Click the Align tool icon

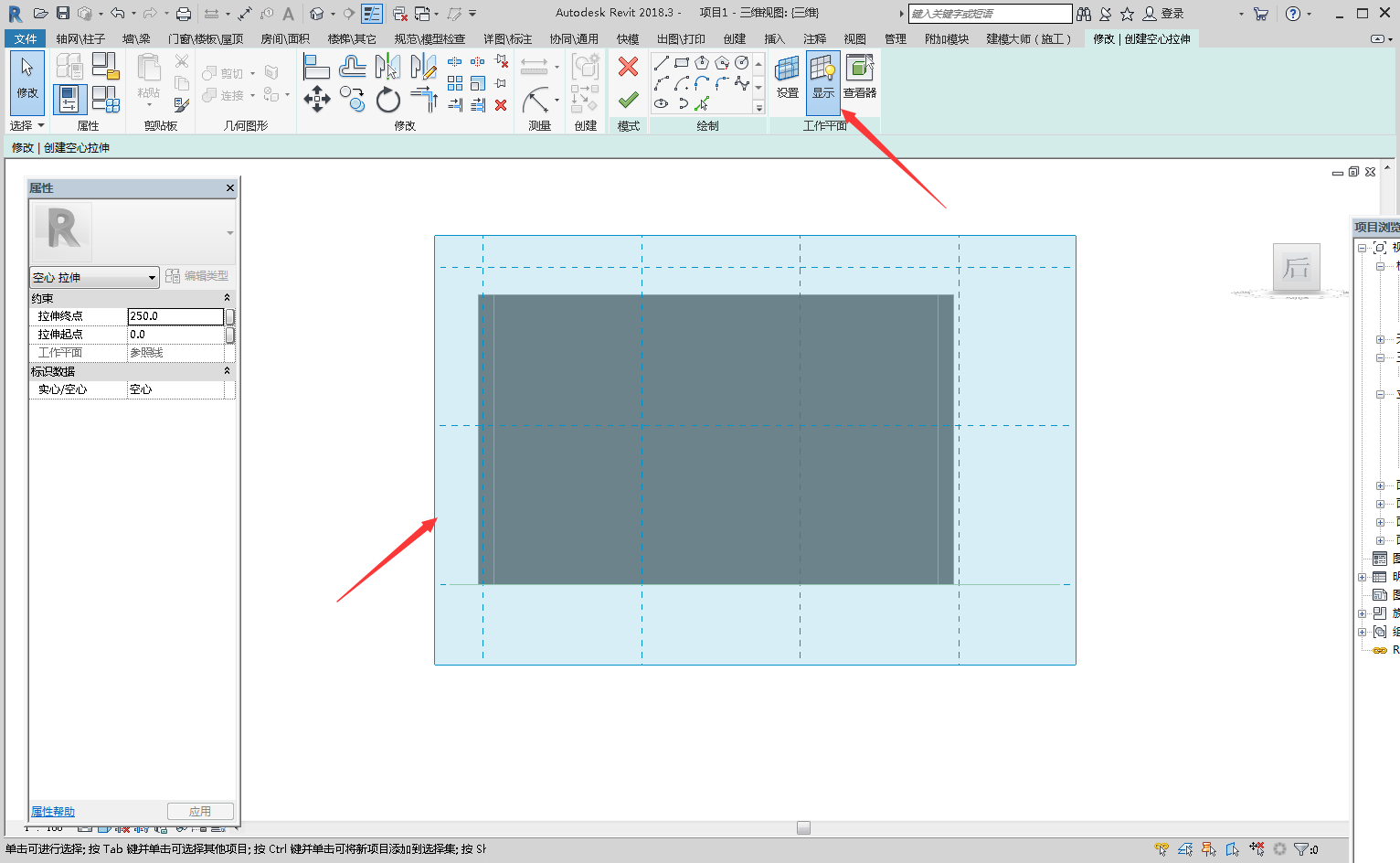[316, 67]
